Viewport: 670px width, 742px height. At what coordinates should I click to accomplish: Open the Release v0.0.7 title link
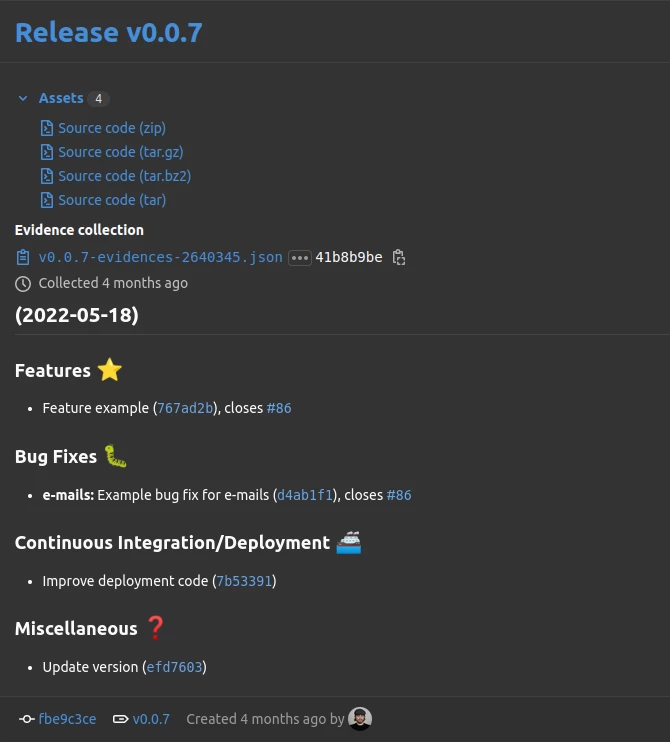pyautogui.click(x=108, y=32)
